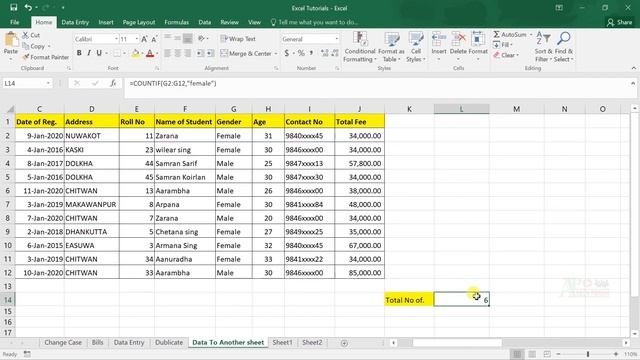The height and width of the screenshot is (360, 640).
Task: Open Conditional Formatting
Action: (360, 47)
